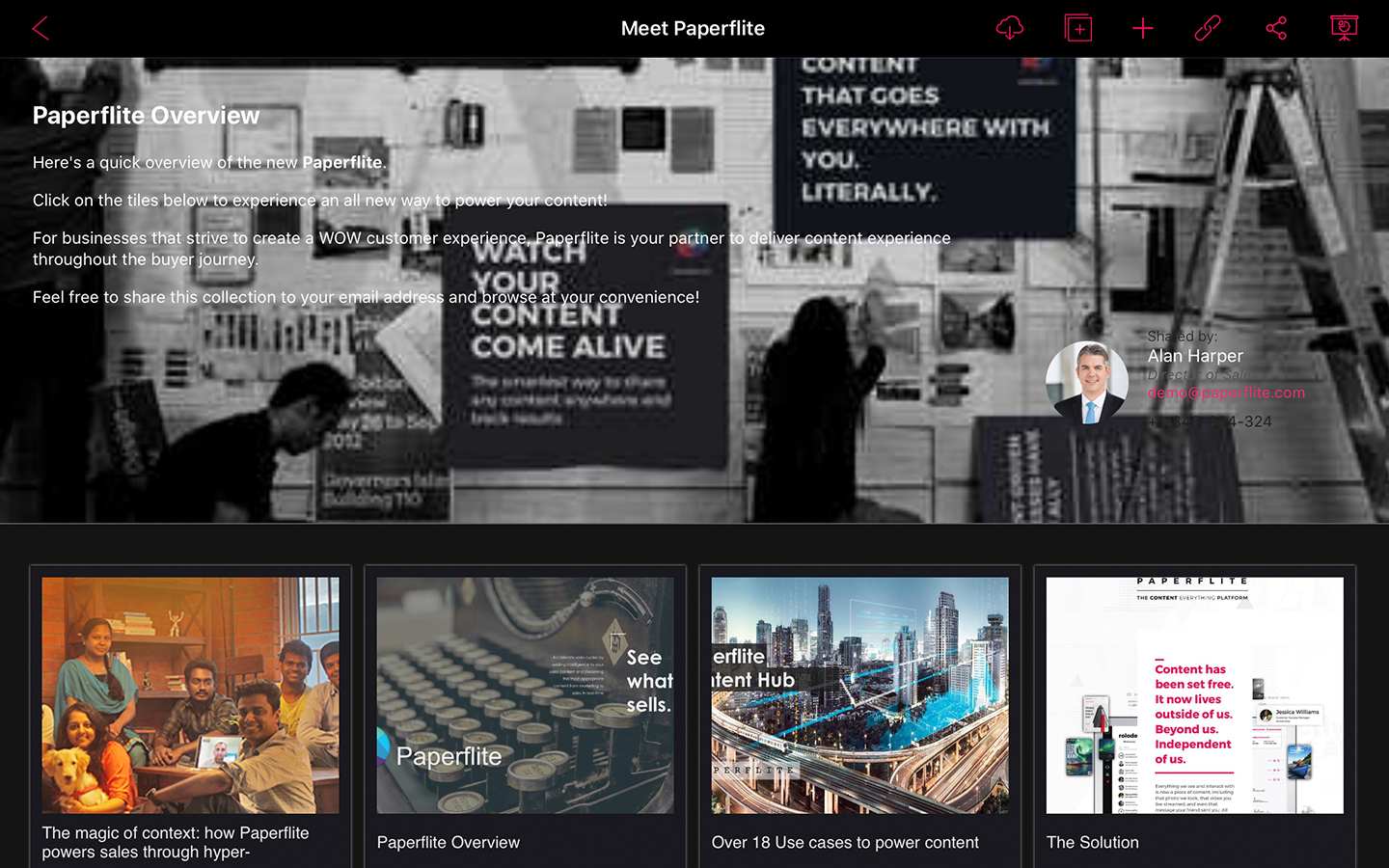
Task: Click Alan Harper's name
Action: point(1195,356)
